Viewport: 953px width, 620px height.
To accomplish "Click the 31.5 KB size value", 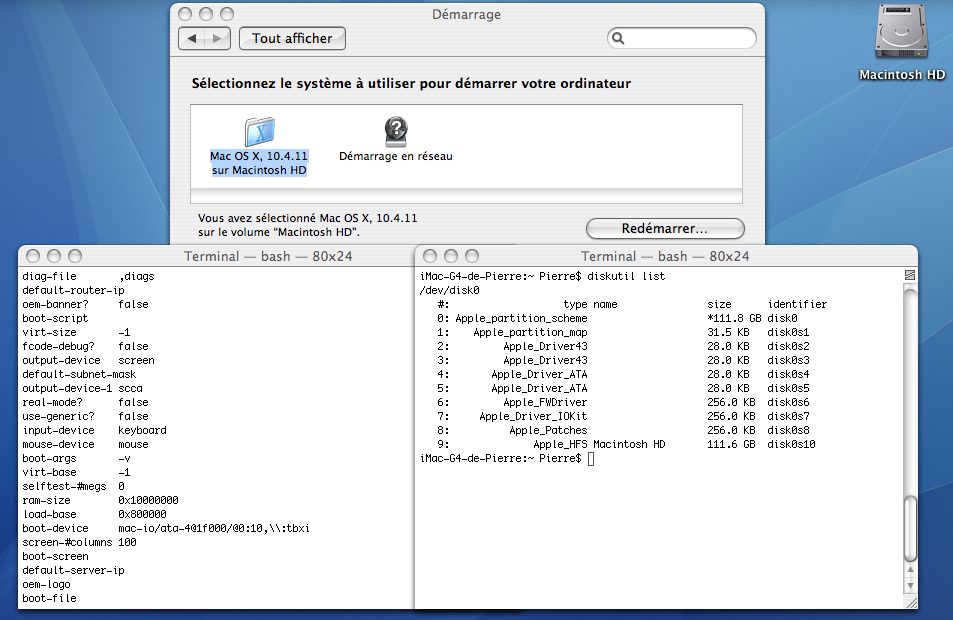I will point(728,332).
